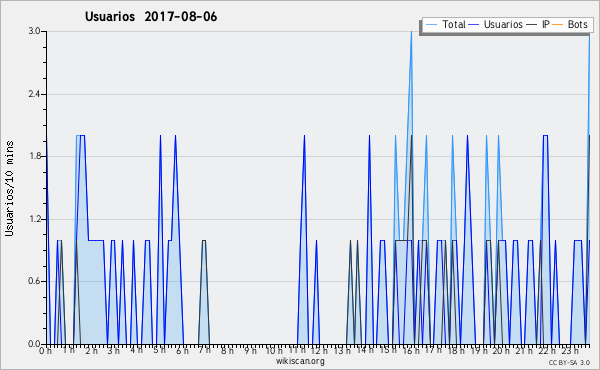Click the 21 h x-axis label
The height and width of the screenshot is (370, 600).
pyautogui.click(x=524, y=350)
